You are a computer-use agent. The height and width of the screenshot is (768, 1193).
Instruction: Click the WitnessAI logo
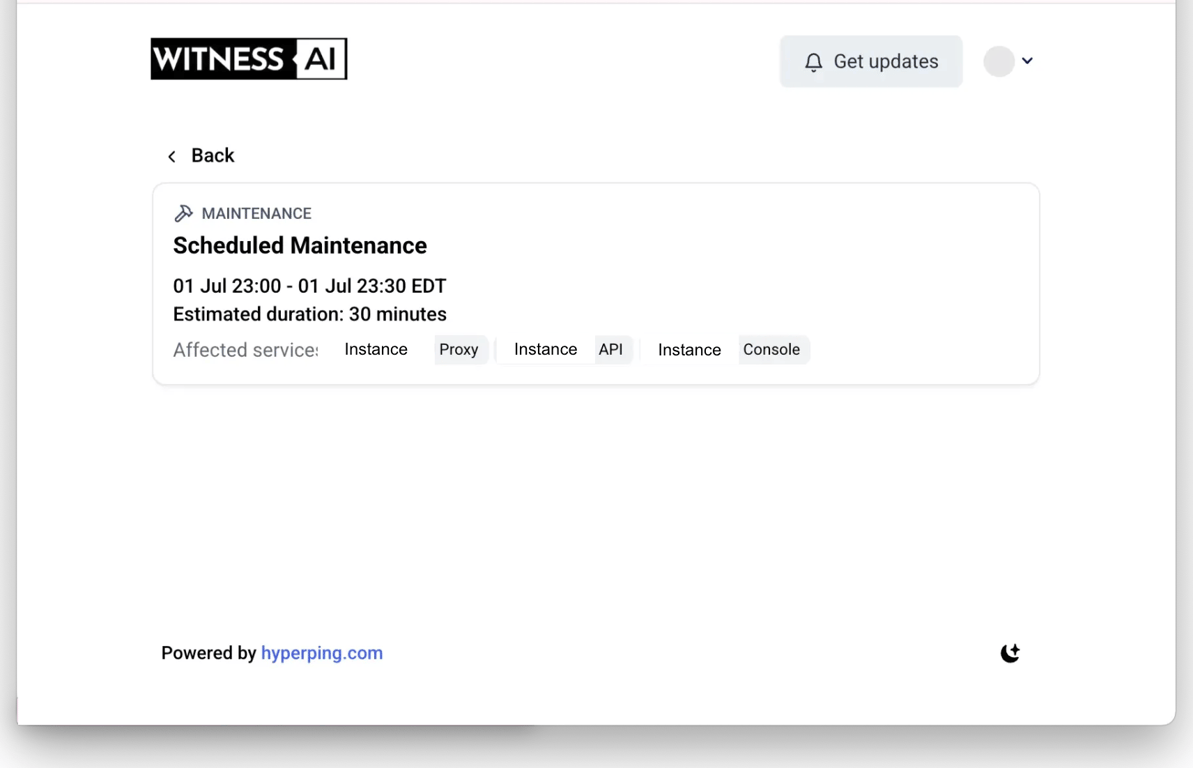pos(249,59)
